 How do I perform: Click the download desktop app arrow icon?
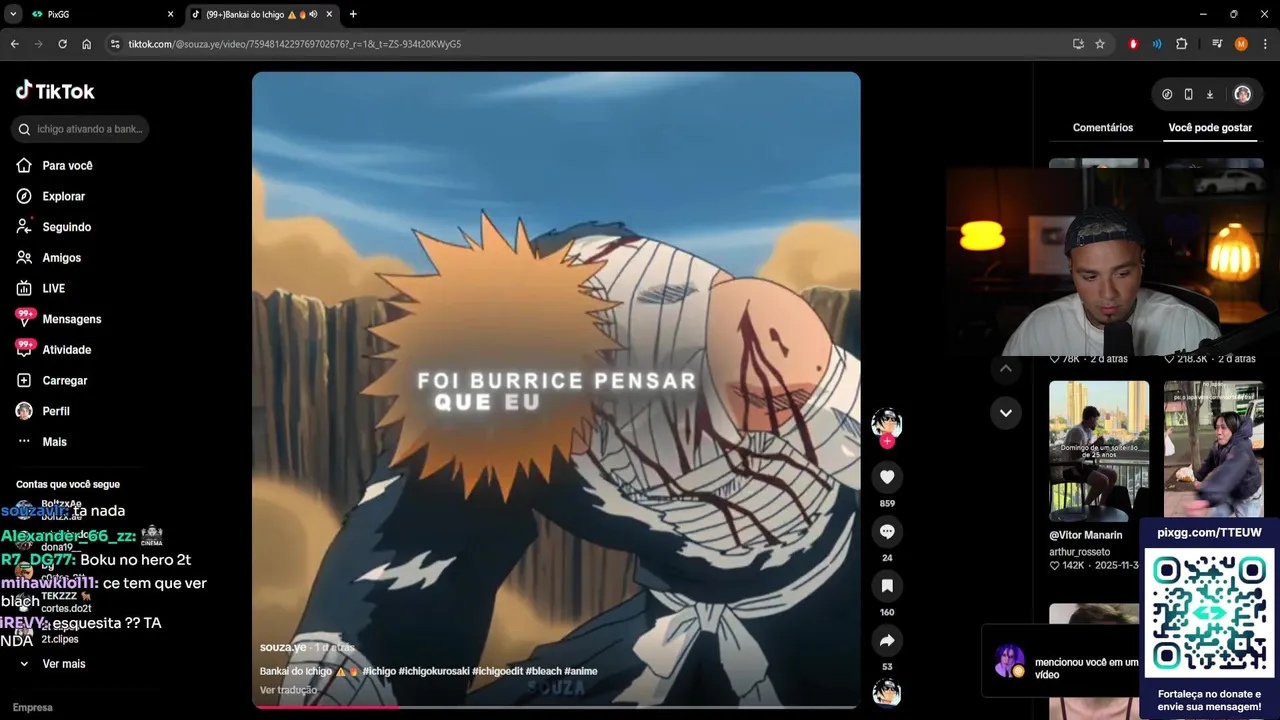[1209, 94]
